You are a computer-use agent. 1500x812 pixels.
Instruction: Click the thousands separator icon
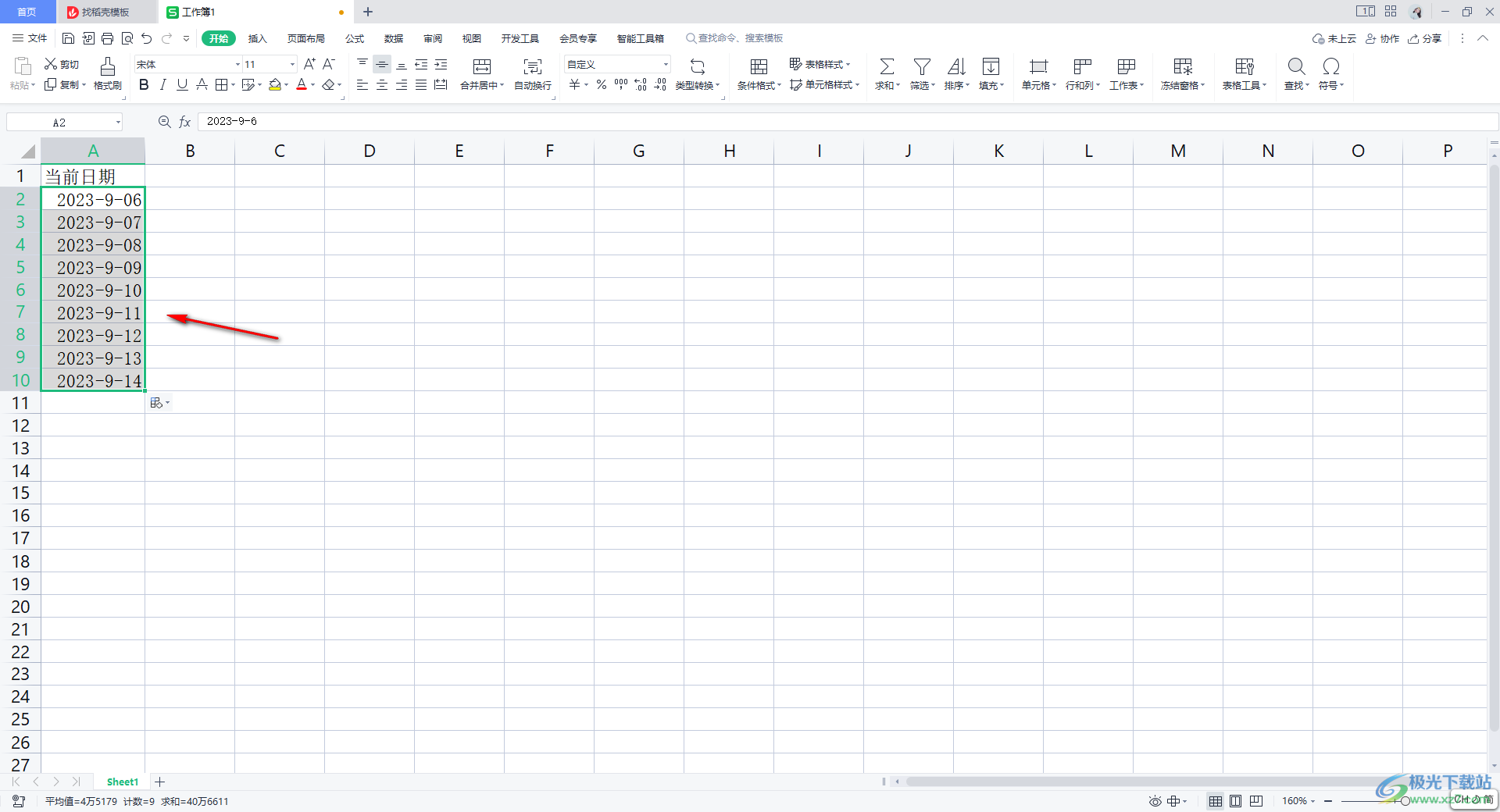(x=621, y=84)
